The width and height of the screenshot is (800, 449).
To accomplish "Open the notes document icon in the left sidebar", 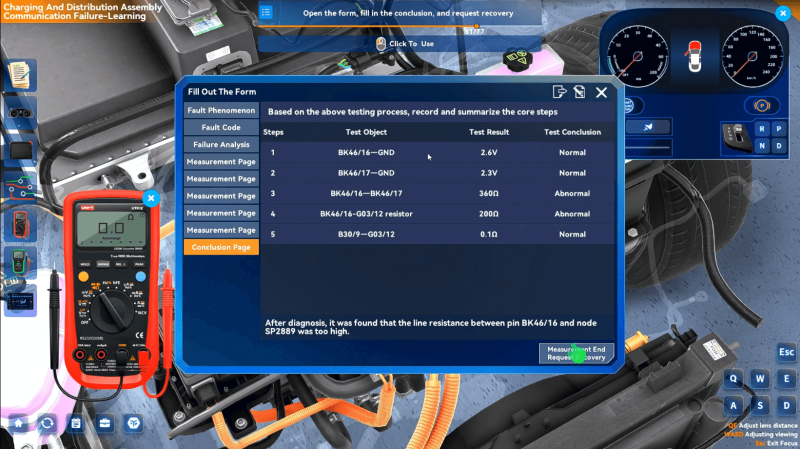I will [20, 76].
